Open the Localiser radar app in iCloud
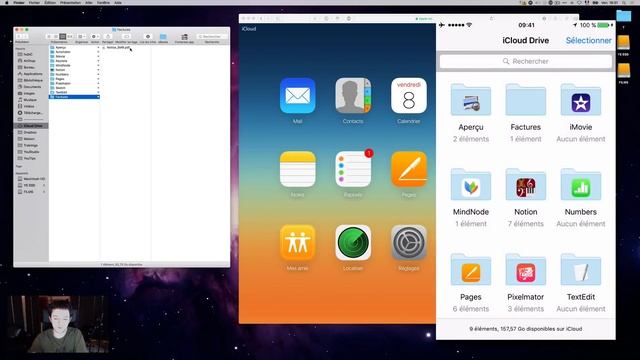 [x=353, y=243]
